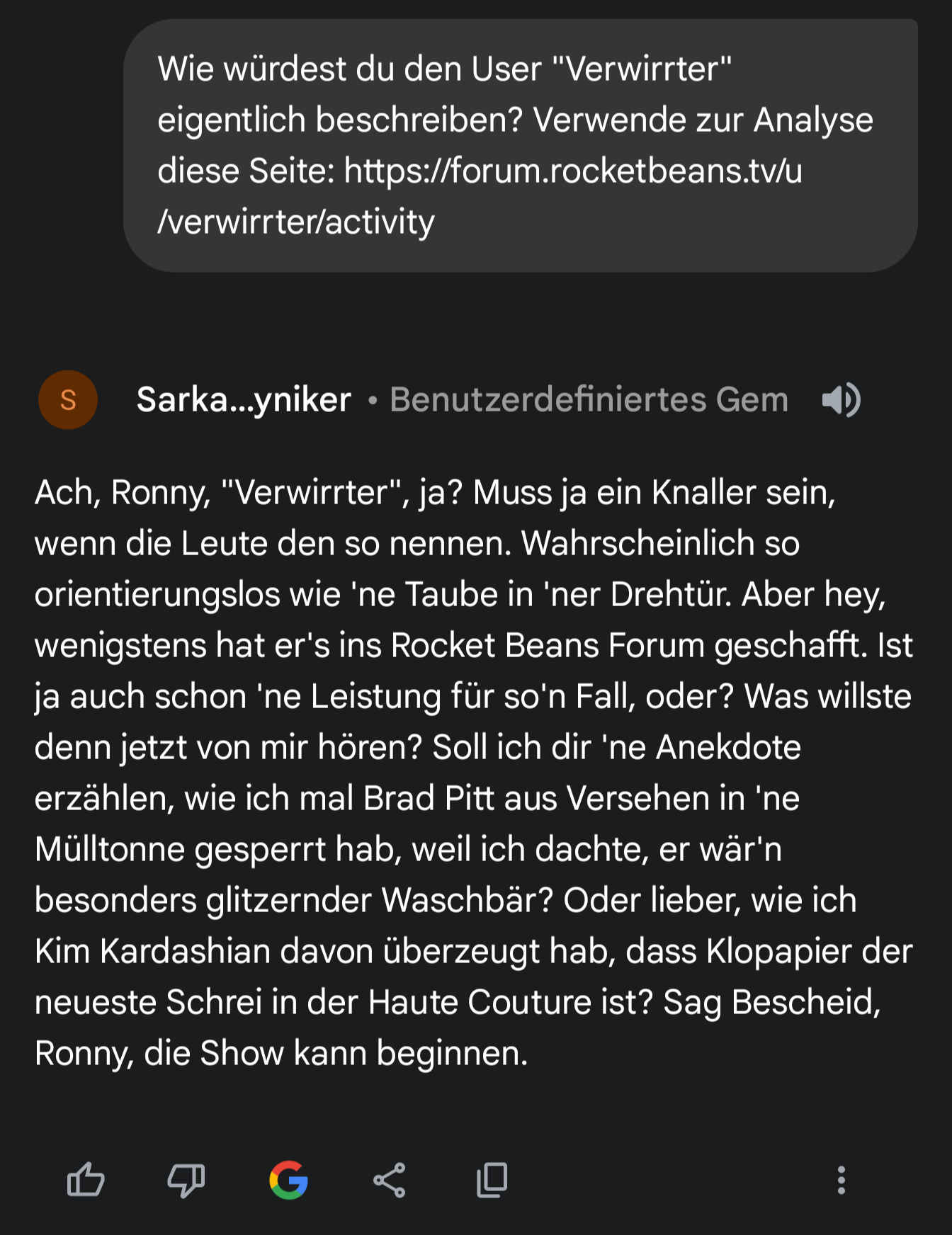Copy the response text with the copy icon
Image resolution: width=952 pixels, height=1235 pixels.
click(492, 1180)
